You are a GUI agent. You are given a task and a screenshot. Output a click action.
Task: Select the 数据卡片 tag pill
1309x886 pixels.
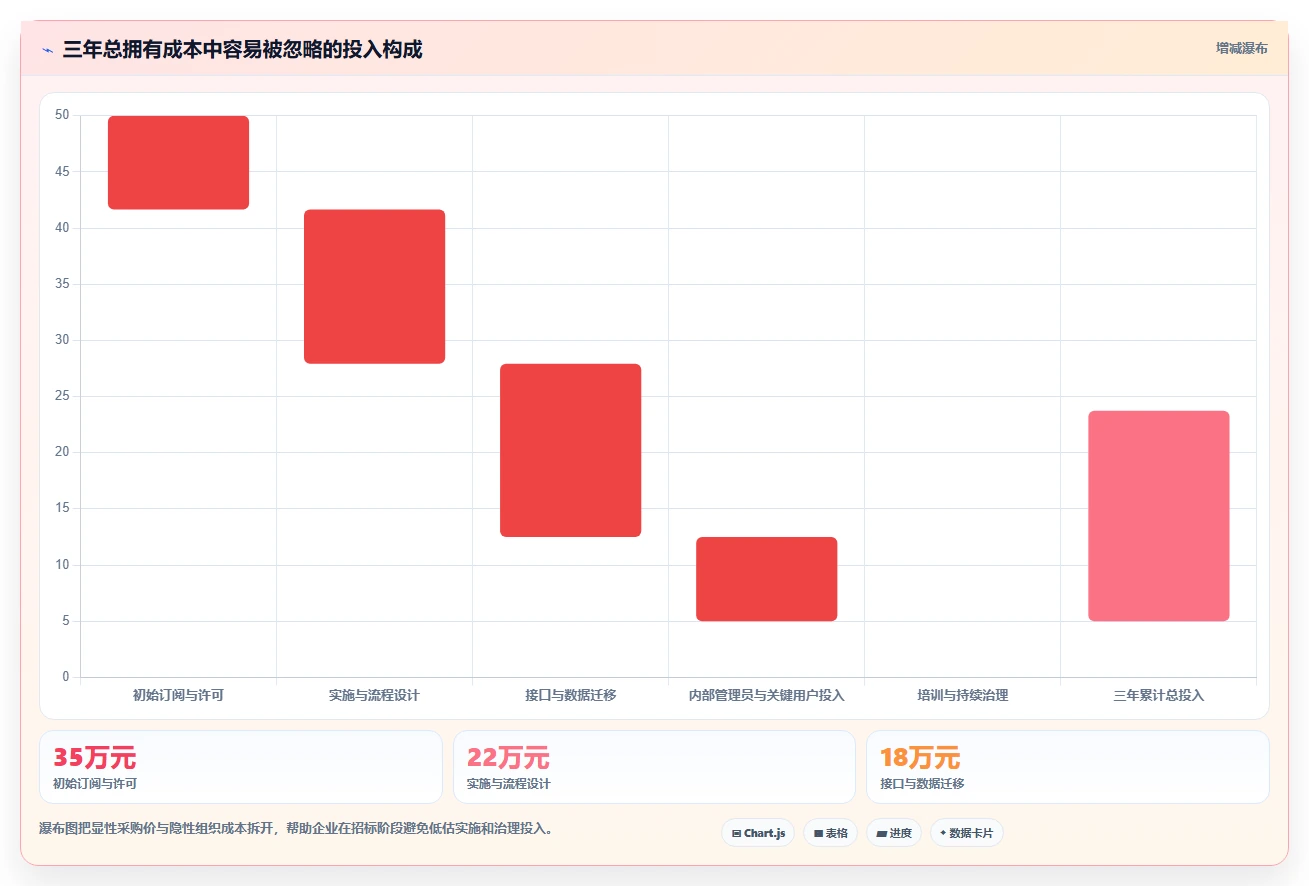coord(966,833)
